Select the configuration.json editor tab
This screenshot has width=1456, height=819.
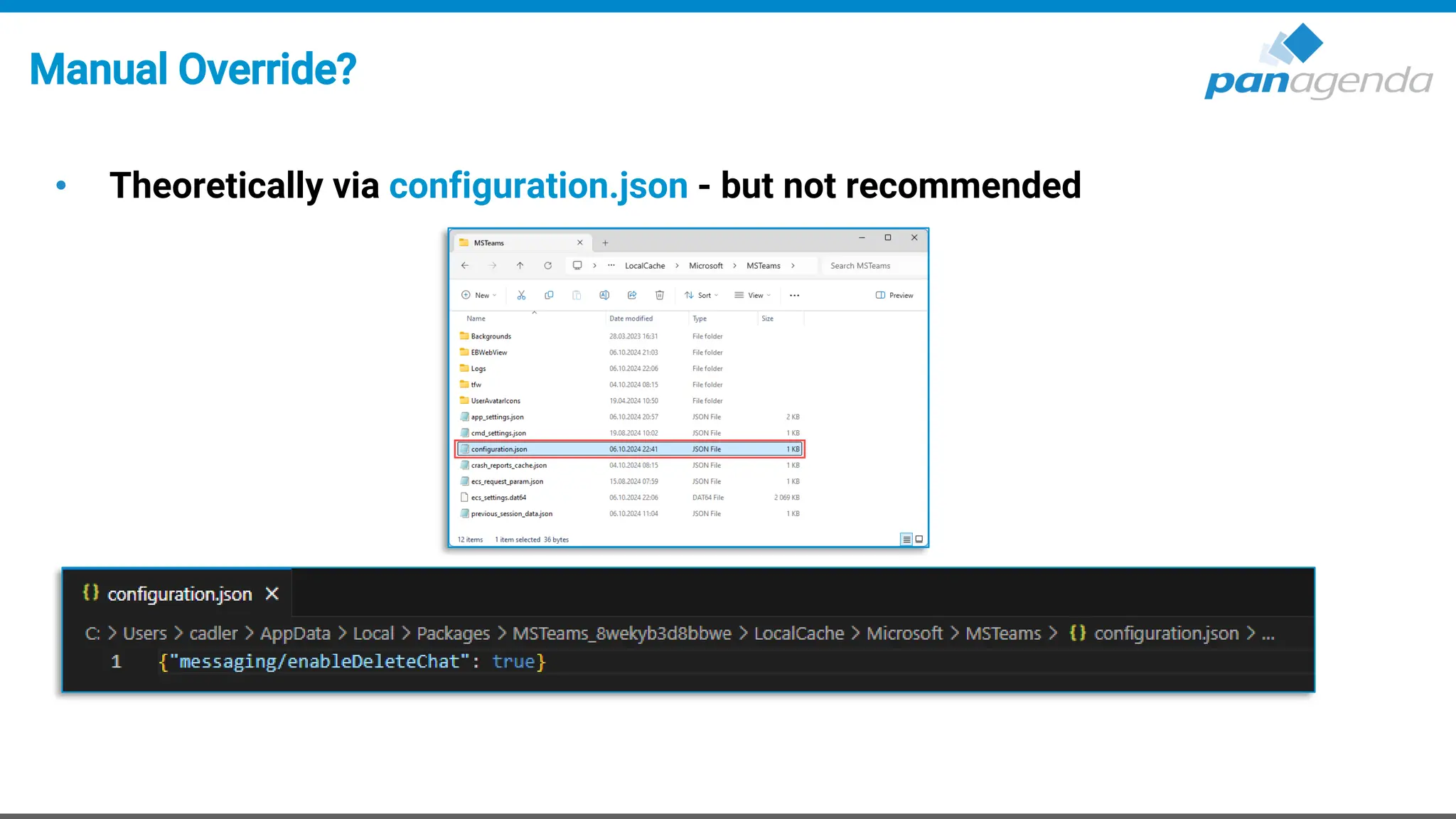(178, 594)
